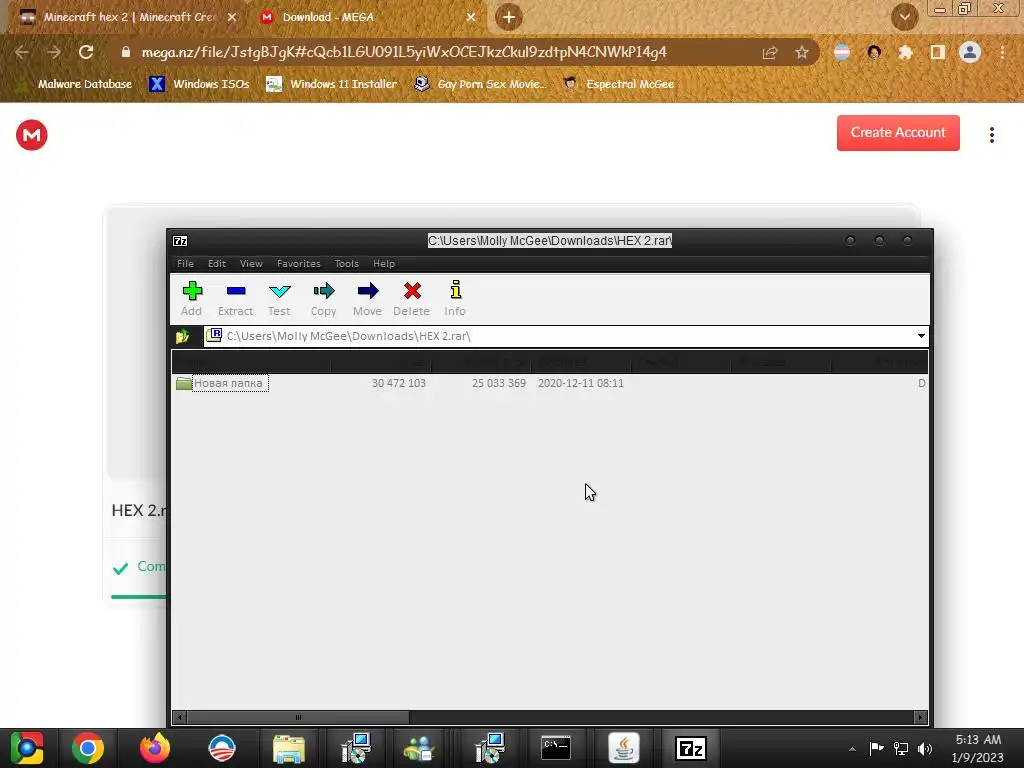Open the Windows ISOs bookmark
Viewport: 1024px width, 768px height.
[199, 84]
